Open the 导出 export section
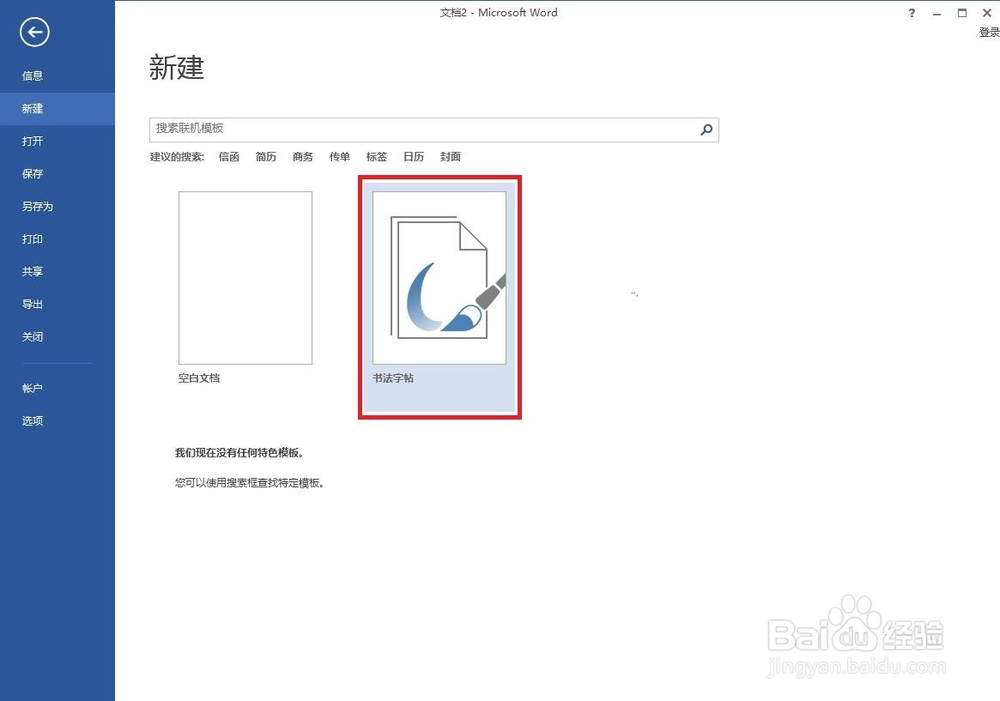 pyautogui.click(x=32, y=304)
